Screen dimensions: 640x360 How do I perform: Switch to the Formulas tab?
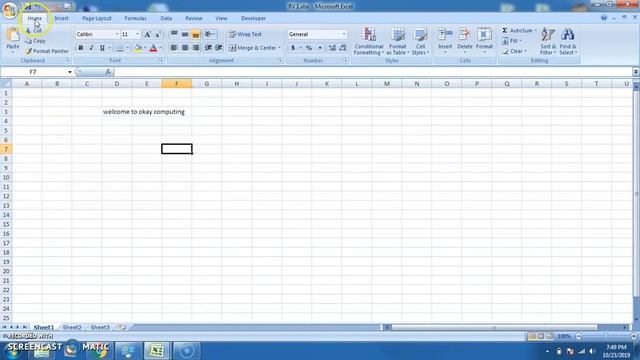click(136, 18)
